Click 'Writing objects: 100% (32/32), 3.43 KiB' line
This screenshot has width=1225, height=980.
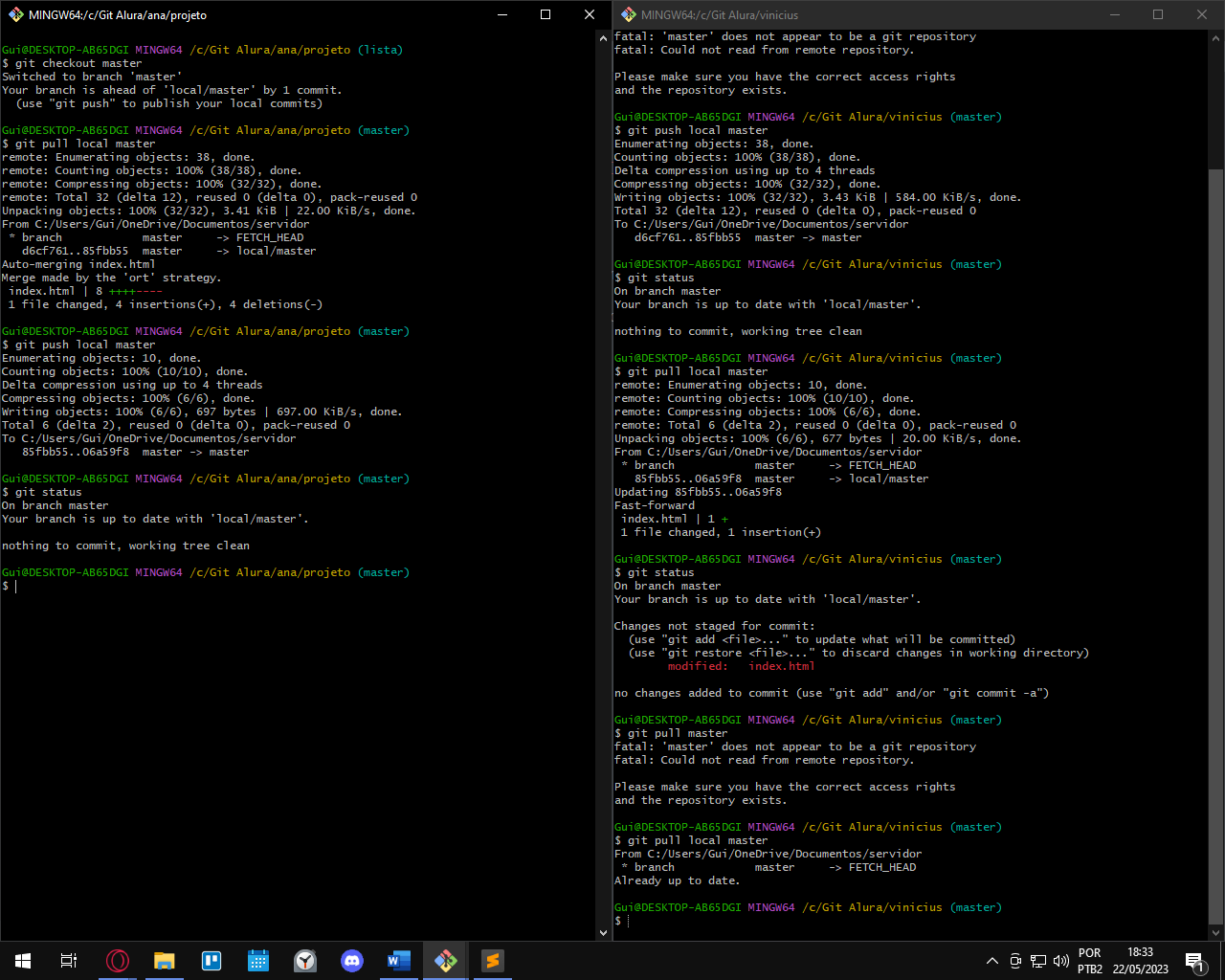(x=818, y=197)
